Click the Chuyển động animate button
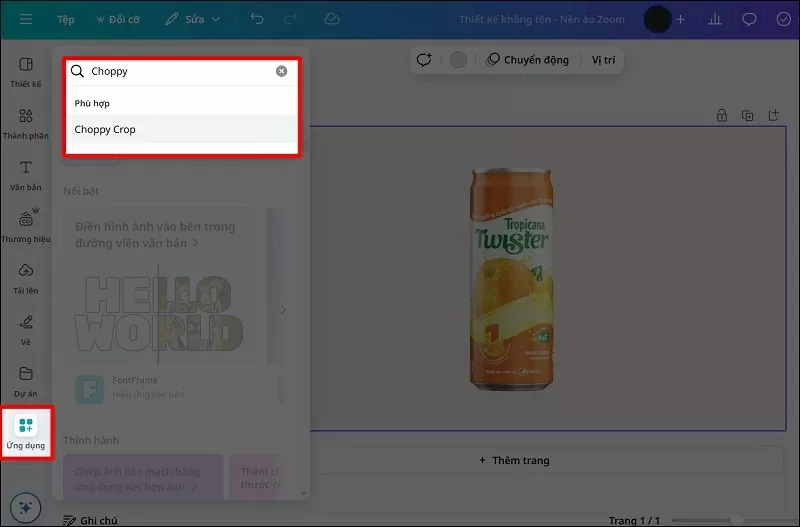The height and width of the screenshot is (527, 800). (527, 60)
